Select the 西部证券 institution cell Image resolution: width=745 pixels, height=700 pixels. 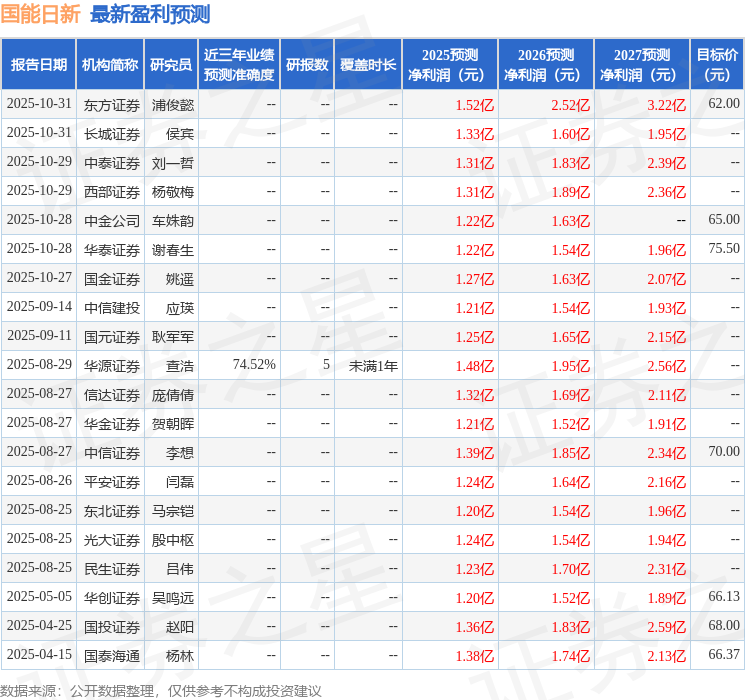click(112, 192)
